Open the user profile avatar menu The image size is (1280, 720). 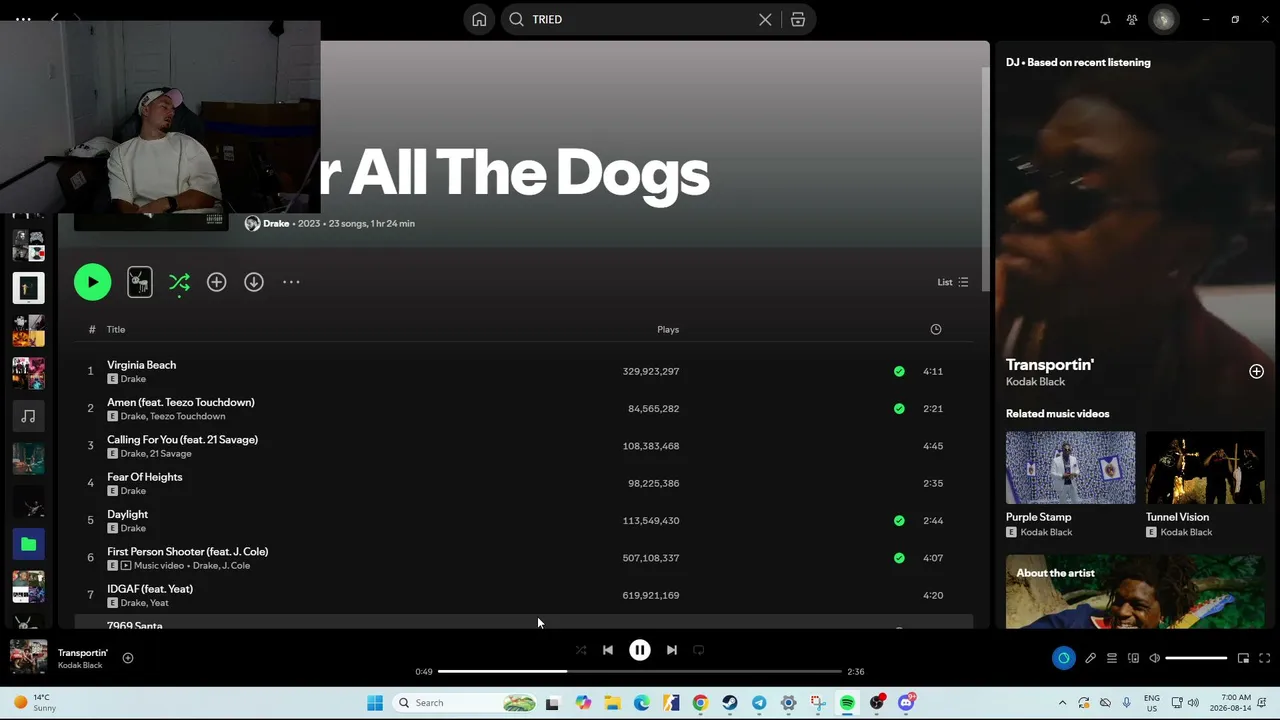pos(1163,19)
